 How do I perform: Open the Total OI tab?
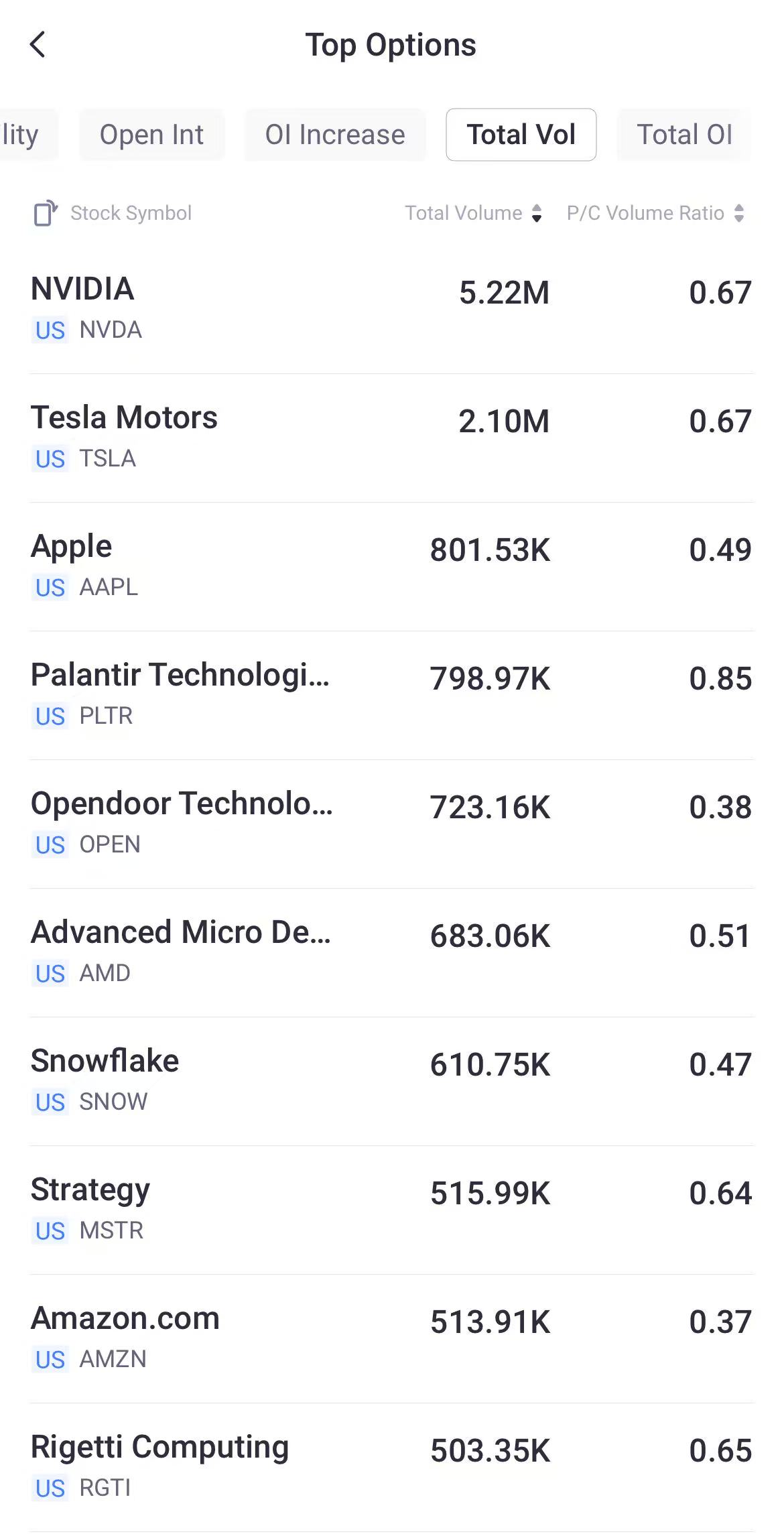(x=683, y=135)
